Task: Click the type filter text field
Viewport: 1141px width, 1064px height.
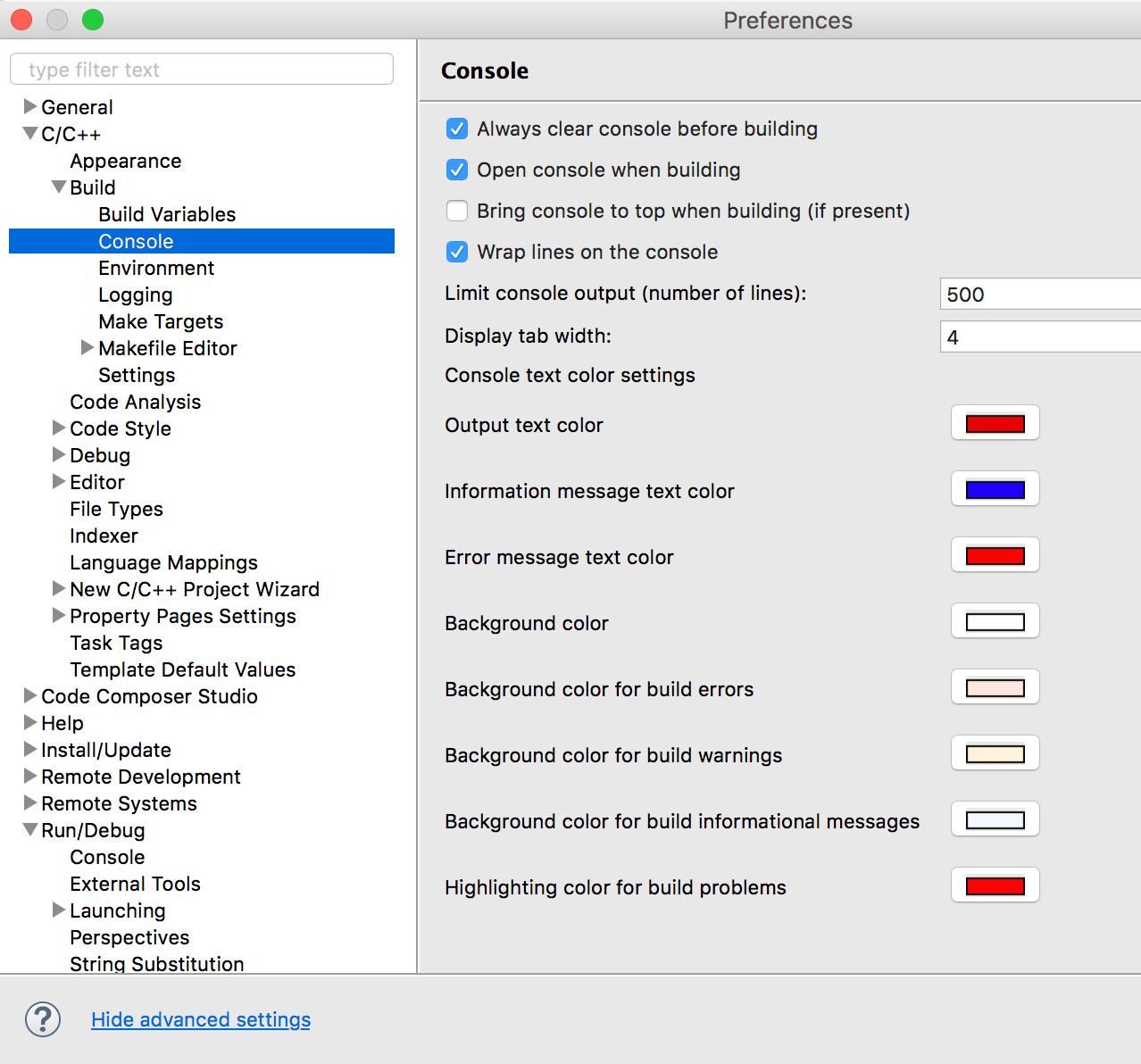Action: pyautogui.click(x=202, y=69)
